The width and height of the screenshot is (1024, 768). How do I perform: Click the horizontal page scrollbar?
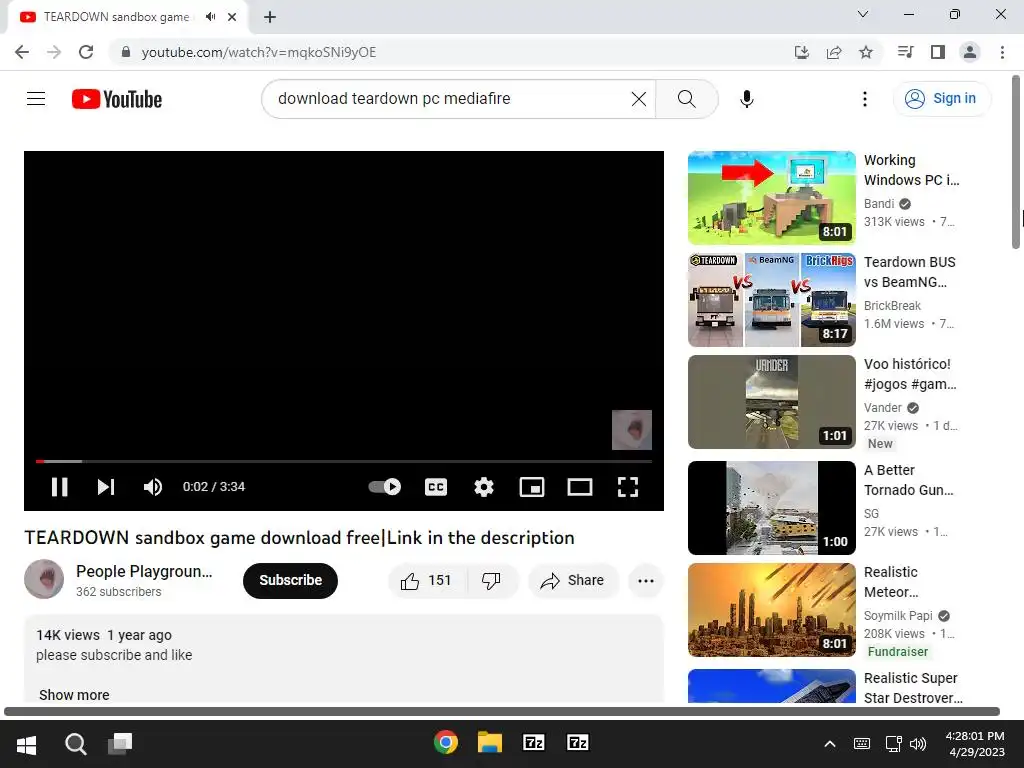coord(502,711)
